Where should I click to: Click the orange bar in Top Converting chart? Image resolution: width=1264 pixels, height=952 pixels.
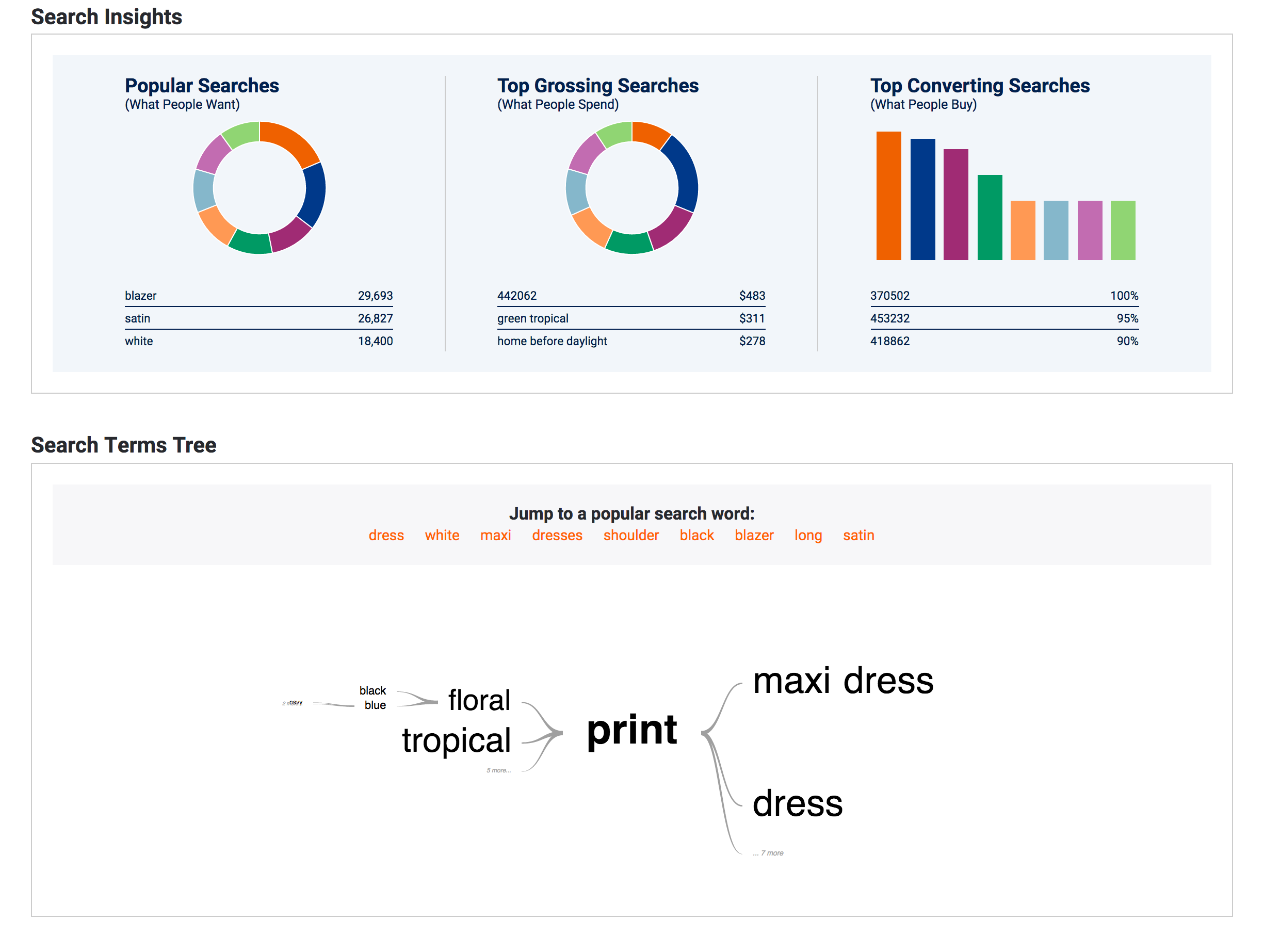(888, 196)
